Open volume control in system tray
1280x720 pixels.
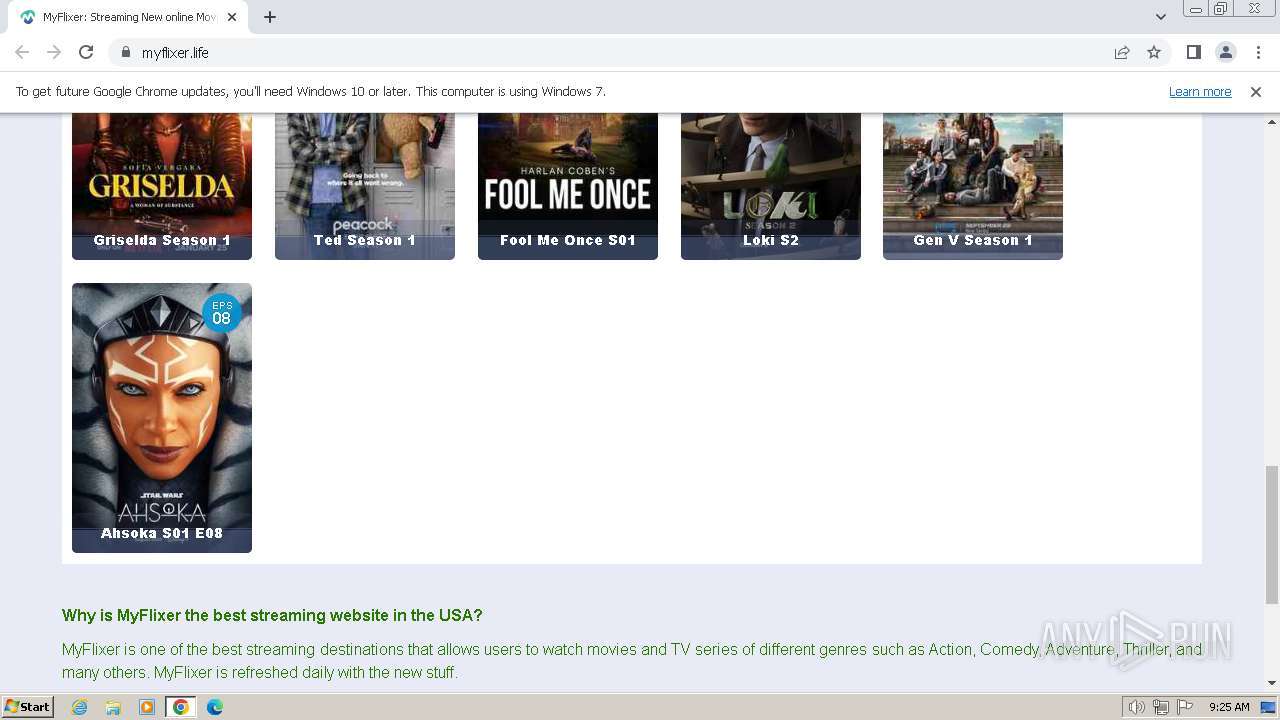1136,707
